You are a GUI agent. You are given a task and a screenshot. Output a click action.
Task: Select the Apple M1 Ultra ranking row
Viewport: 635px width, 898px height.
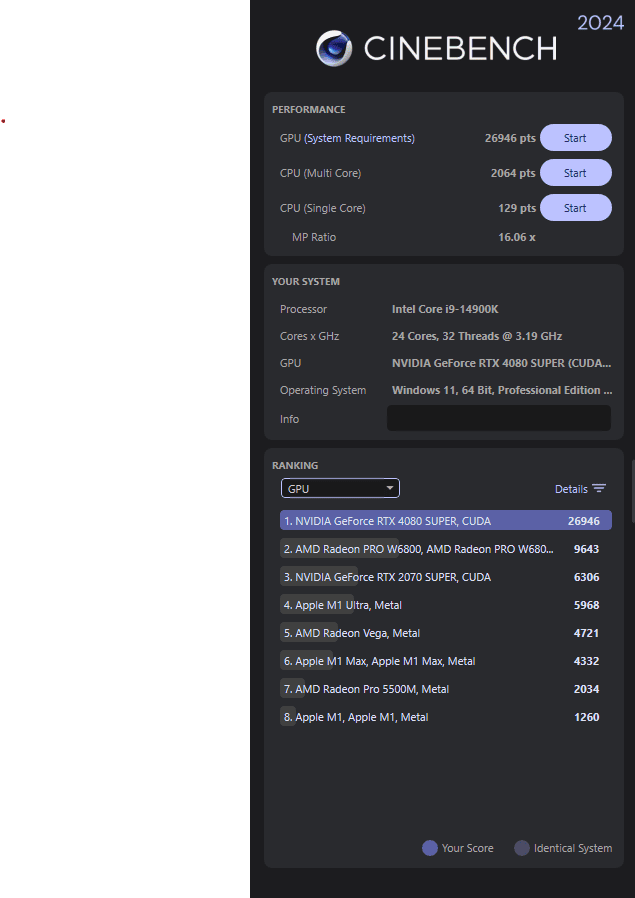click(446, 605)
